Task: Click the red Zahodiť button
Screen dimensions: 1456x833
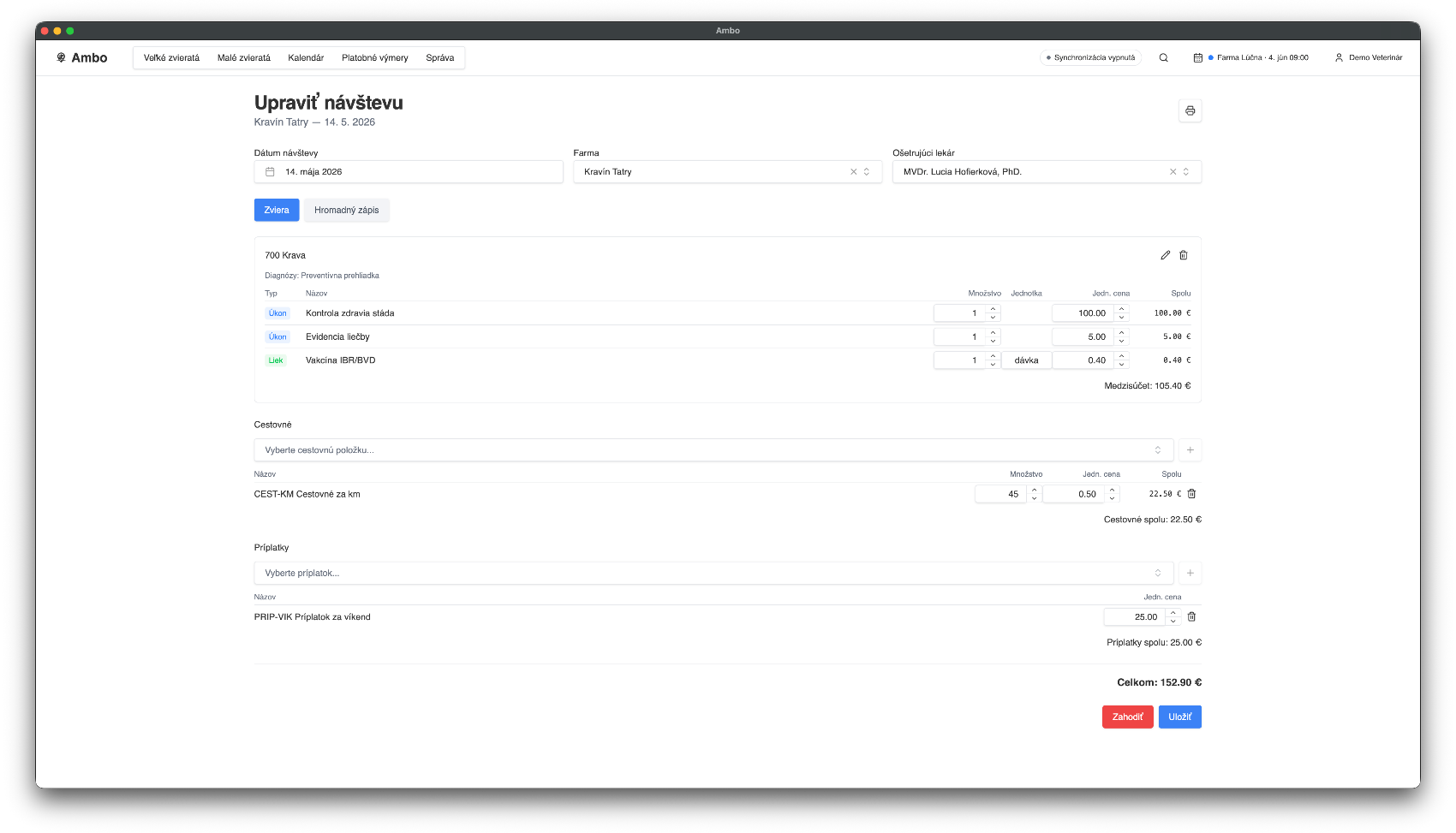Action: pyautogui.click(x=1127, y=717)
